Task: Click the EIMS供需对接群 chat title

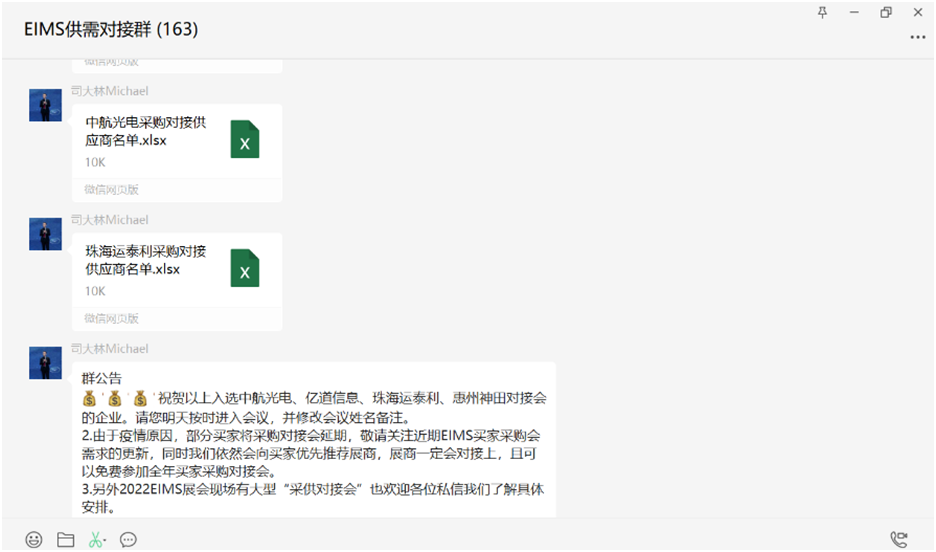Action: (111, 29)
